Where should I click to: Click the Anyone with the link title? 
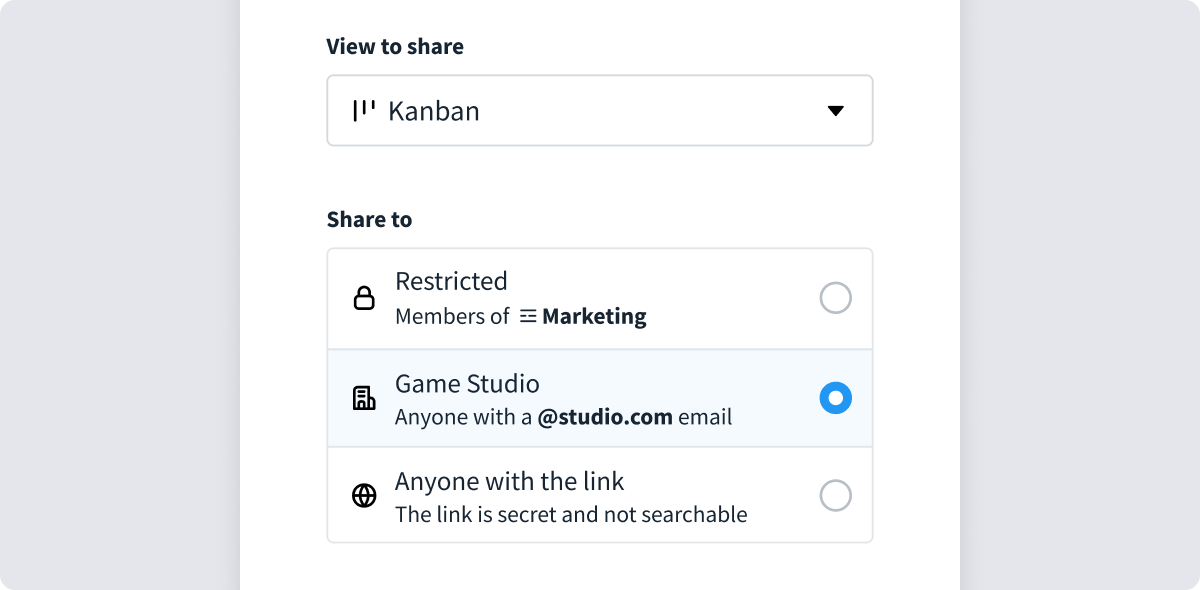coord(509,481)
